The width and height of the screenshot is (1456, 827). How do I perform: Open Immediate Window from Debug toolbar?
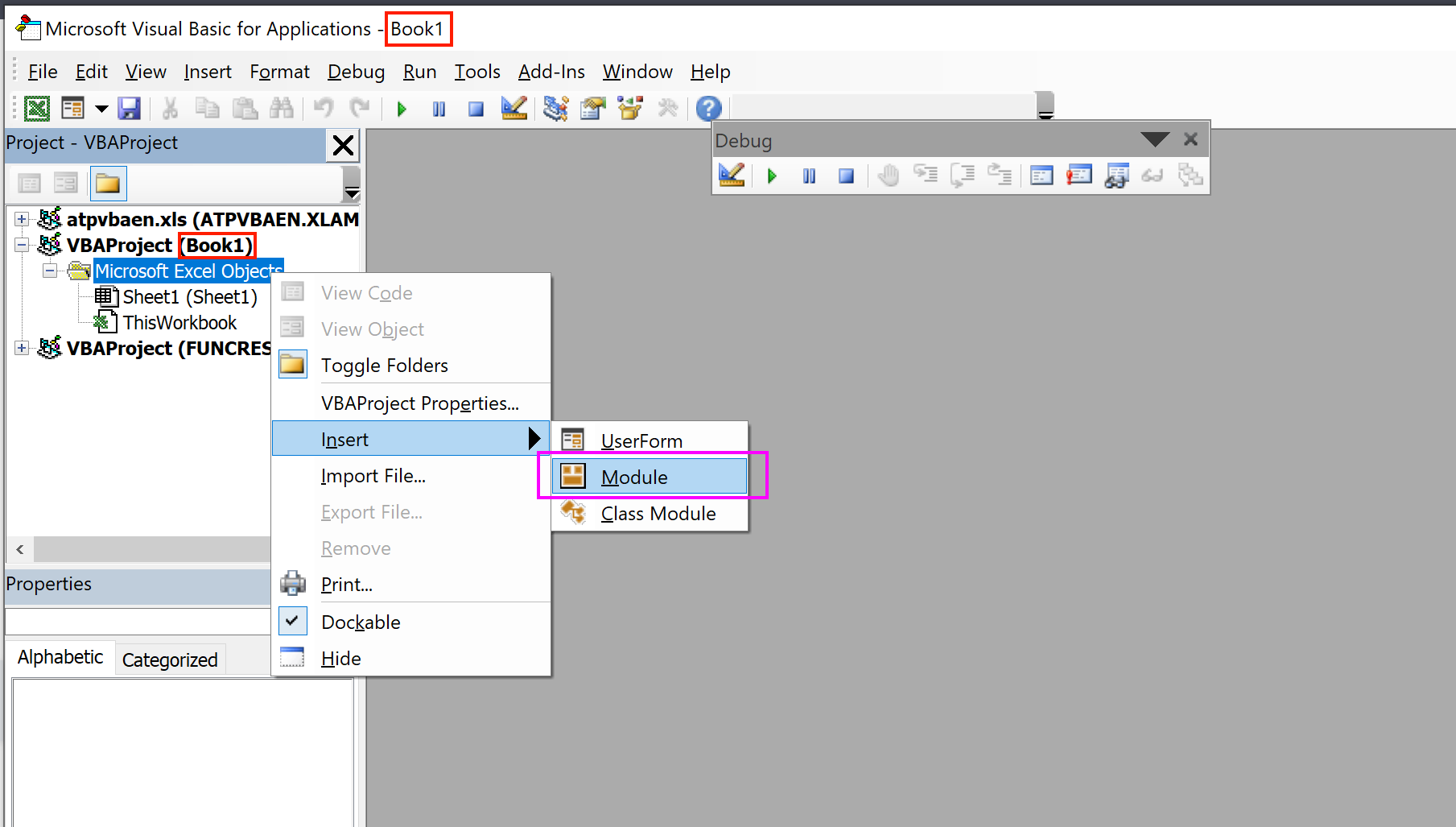(x=1079, y=175)
